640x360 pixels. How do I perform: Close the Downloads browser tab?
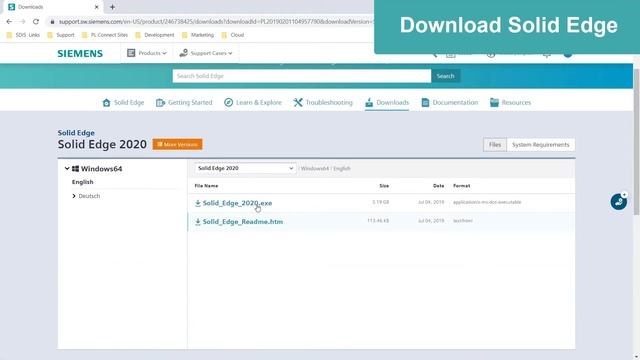pos(97,7)
